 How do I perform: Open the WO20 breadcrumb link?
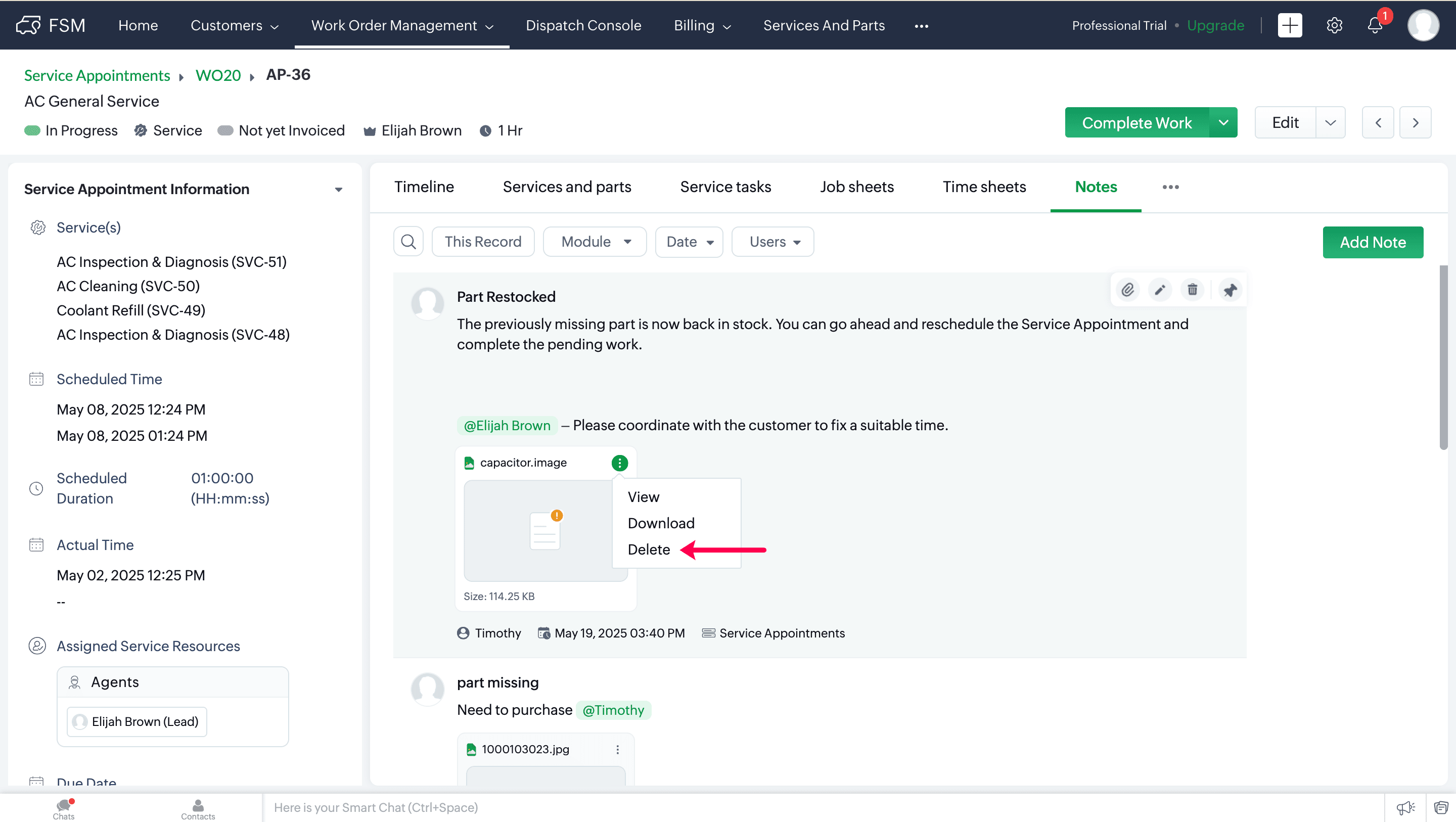tap(218, 75)
